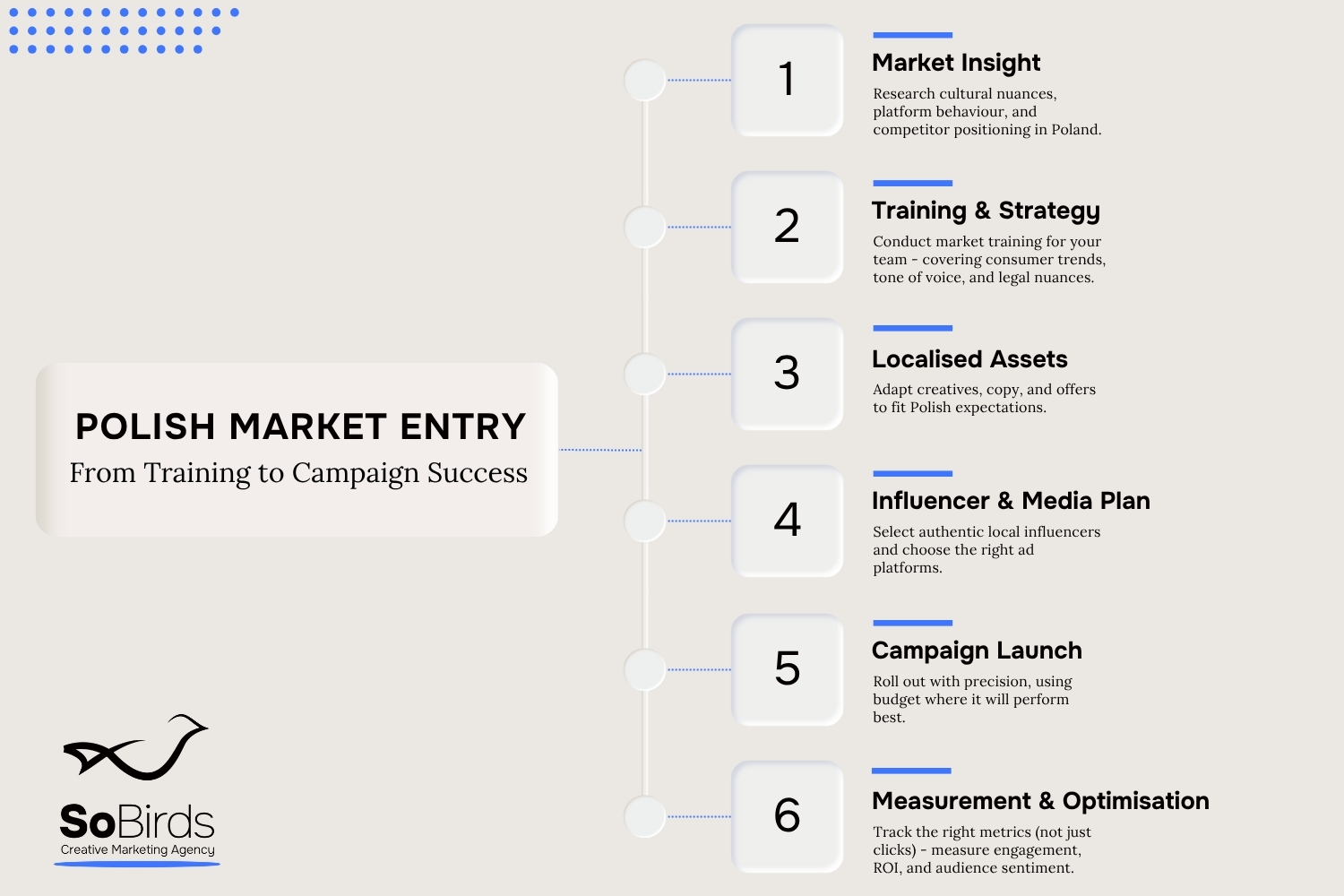Screen dimensions: 1344x896
Task: Select the number 4 step tile
Action: coord(788,521)
